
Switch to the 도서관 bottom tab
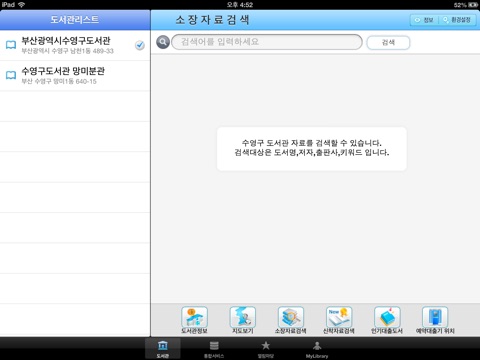click(x=163, y=349)
